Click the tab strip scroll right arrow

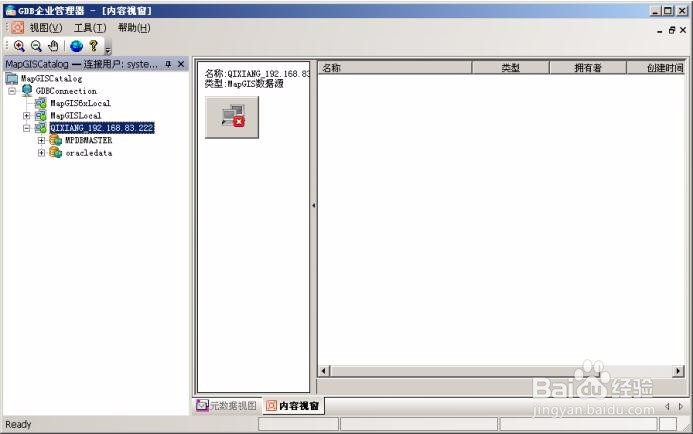(680, 406)
